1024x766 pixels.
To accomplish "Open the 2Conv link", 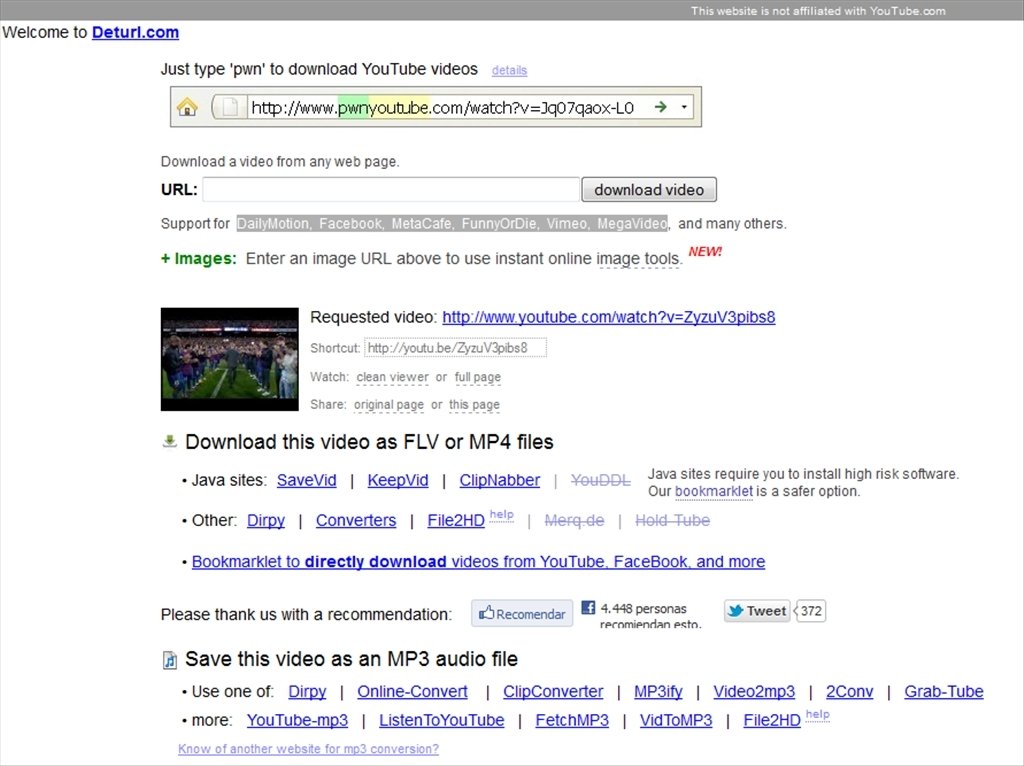I will (x=850, y=692).
